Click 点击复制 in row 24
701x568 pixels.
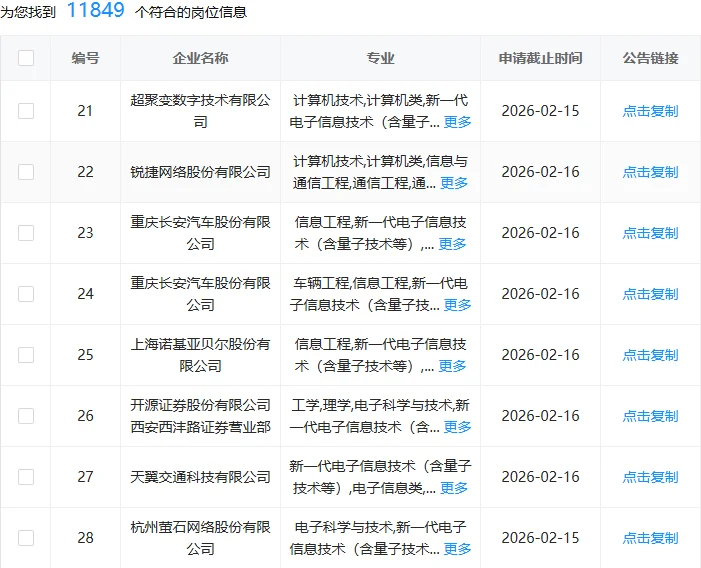[x=650, y=294]
